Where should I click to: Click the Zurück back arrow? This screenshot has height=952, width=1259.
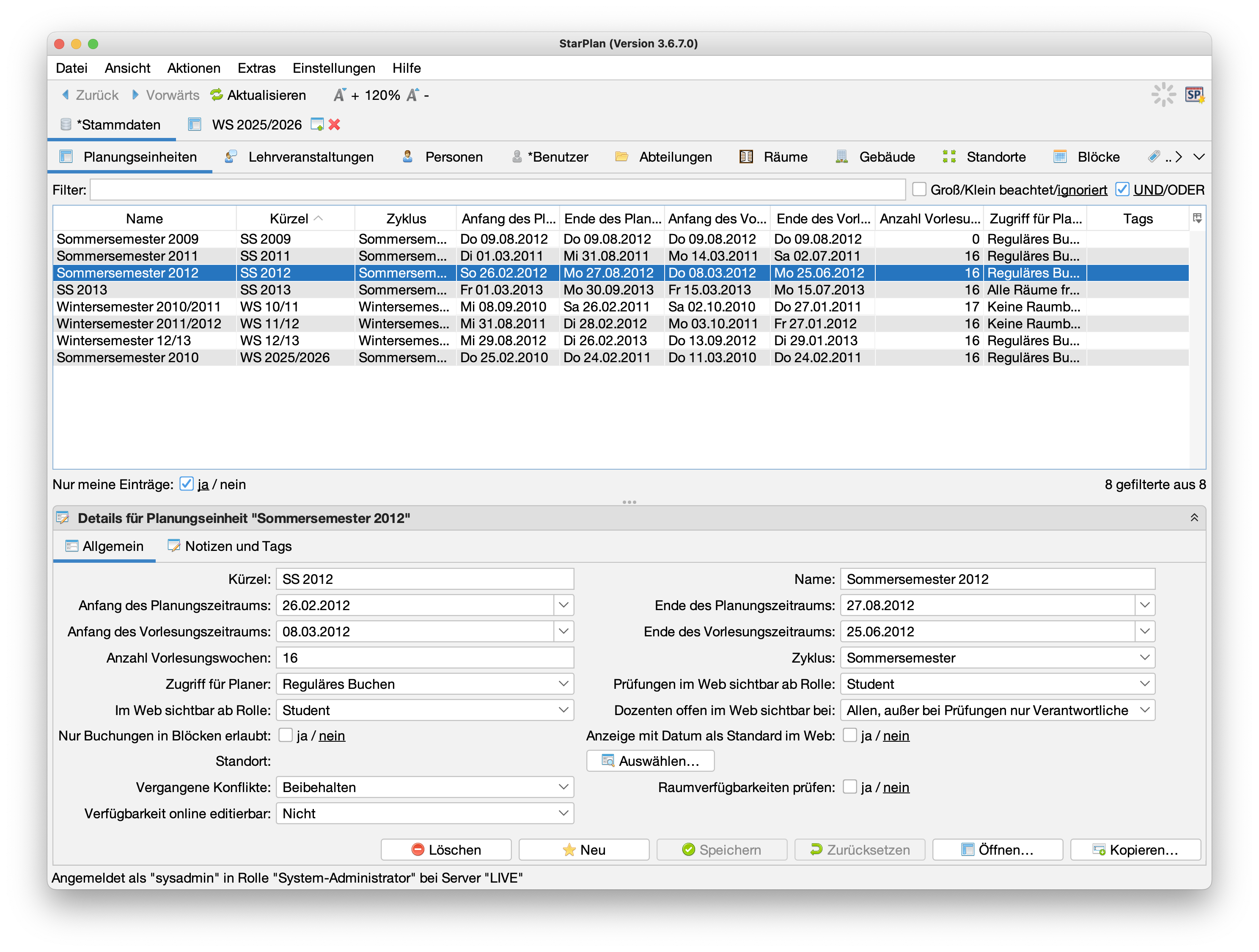[66, 95]
